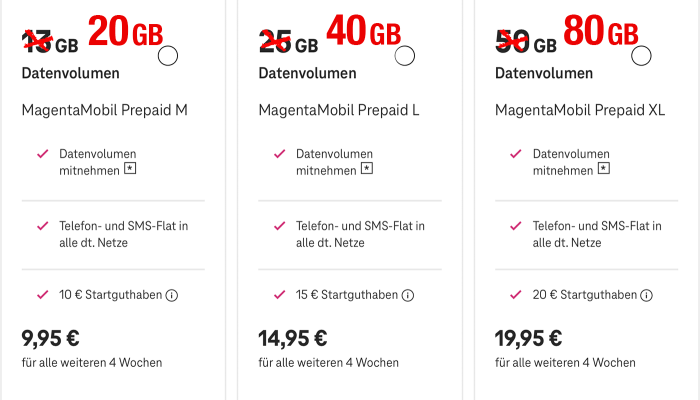The height and width of the screenshot is (400, 700).
Task: Select the 80 GB Prepaid XL radio button
Action: click(643, 56)
